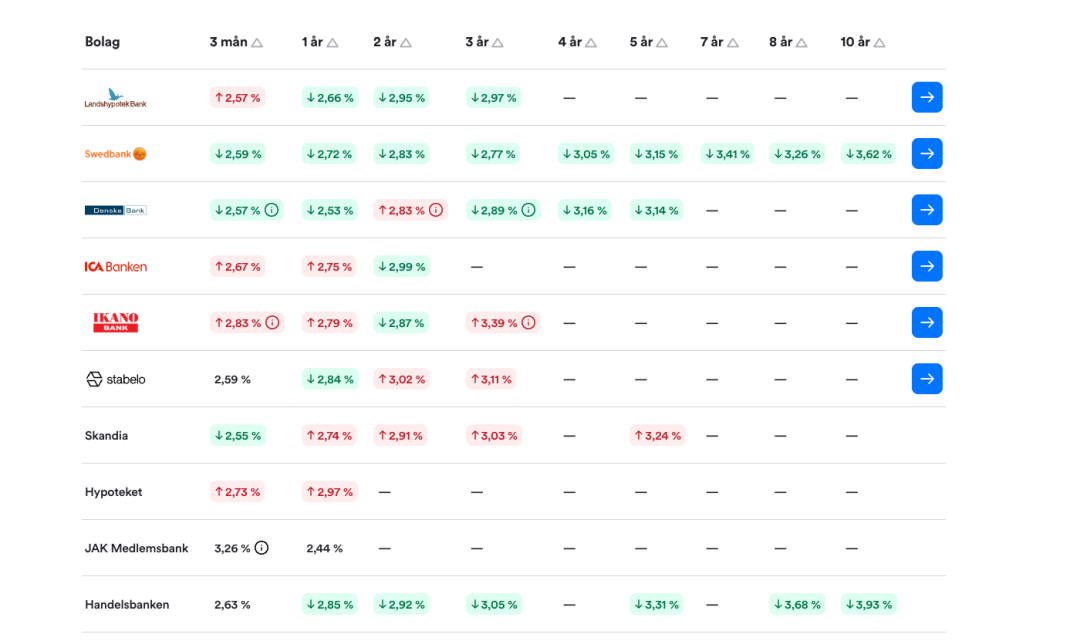
Task: Sort by the 5 år rate column
Action: click(650, 42)
